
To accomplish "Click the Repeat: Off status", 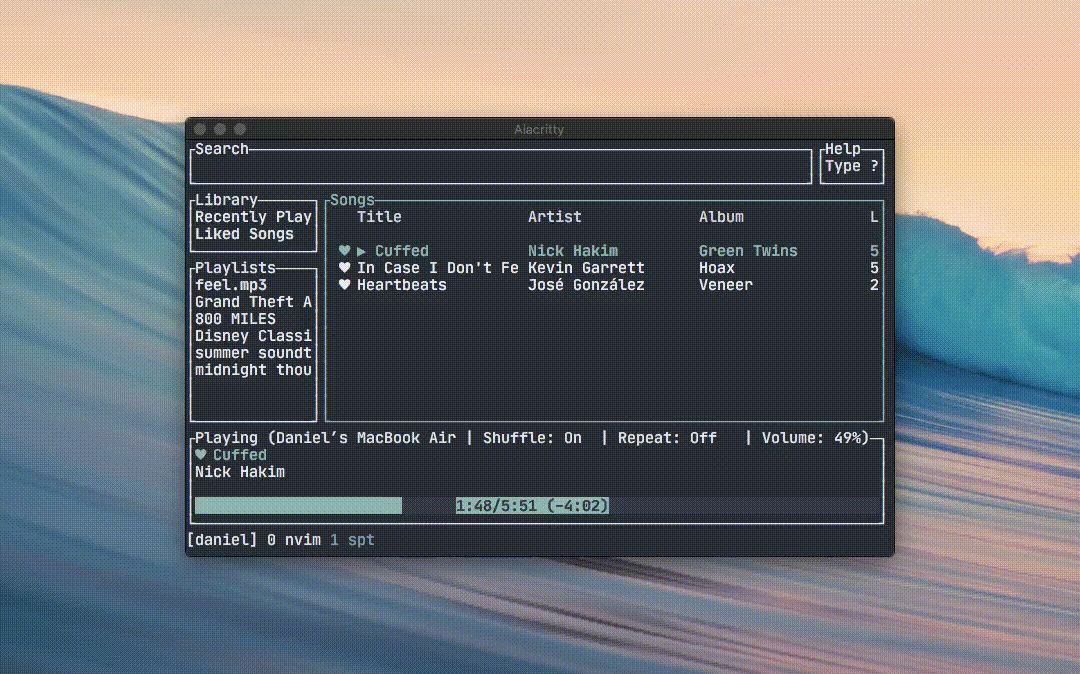I will [x=667, y=438].
